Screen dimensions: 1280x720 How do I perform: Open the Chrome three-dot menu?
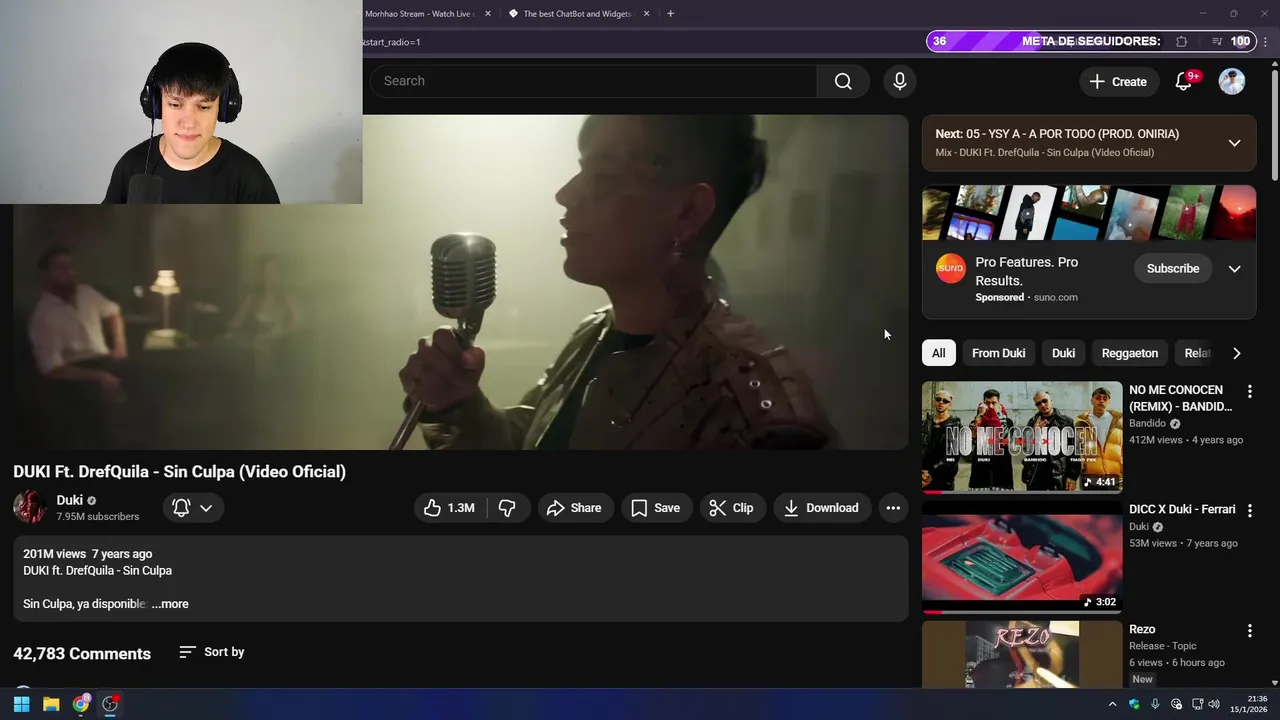[x=1266, y=42]
